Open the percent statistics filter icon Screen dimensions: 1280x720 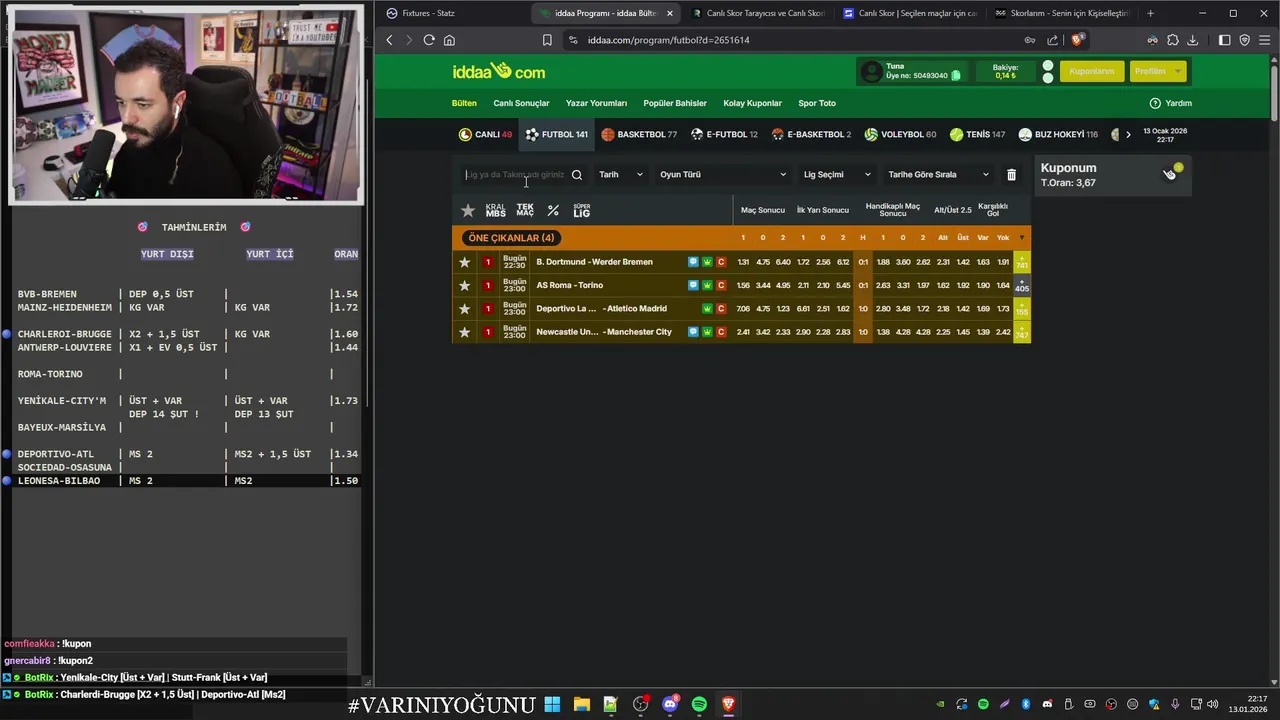pyautogui.click(x=553, y=211)
